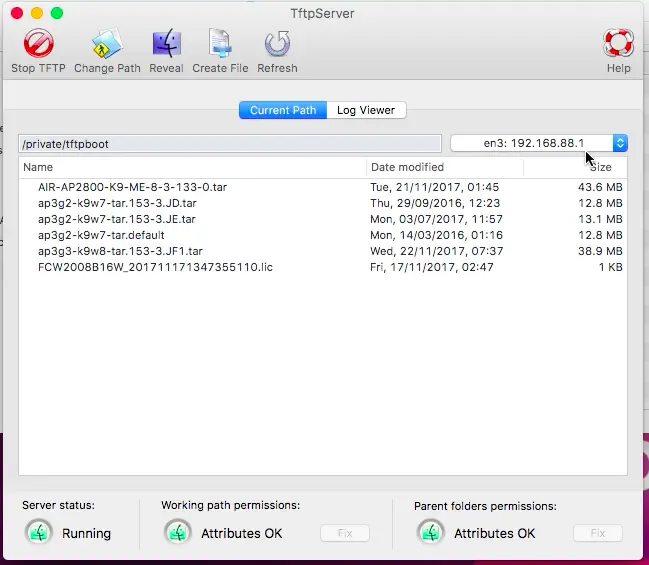Screen dimensions: 649x565
Task: Click the Fix button for parent folders
Action: point(598,533)
